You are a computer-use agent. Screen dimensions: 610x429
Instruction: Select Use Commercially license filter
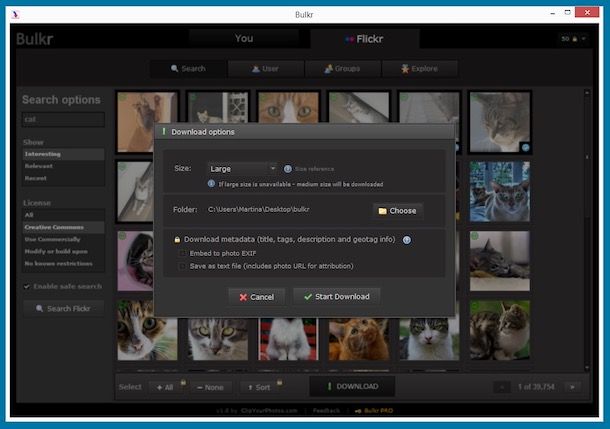pos(63,239)
